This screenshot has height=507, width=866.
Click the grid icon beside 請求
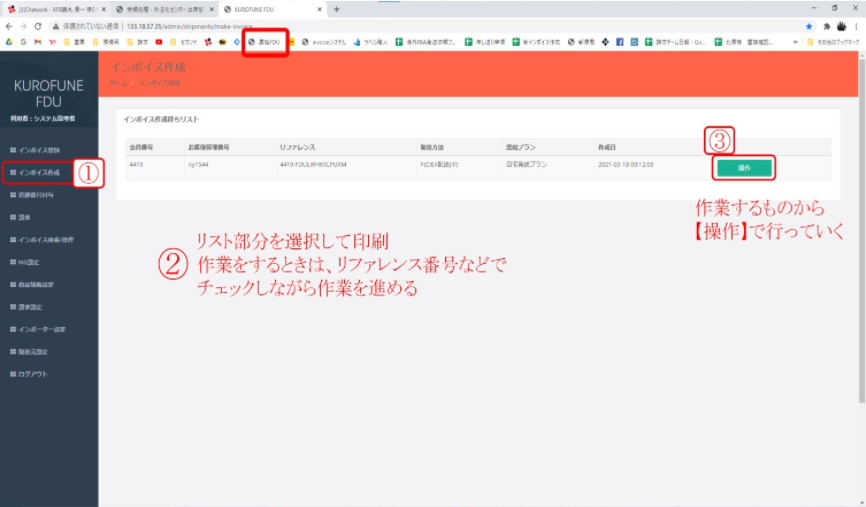click(x=13, y=218)
